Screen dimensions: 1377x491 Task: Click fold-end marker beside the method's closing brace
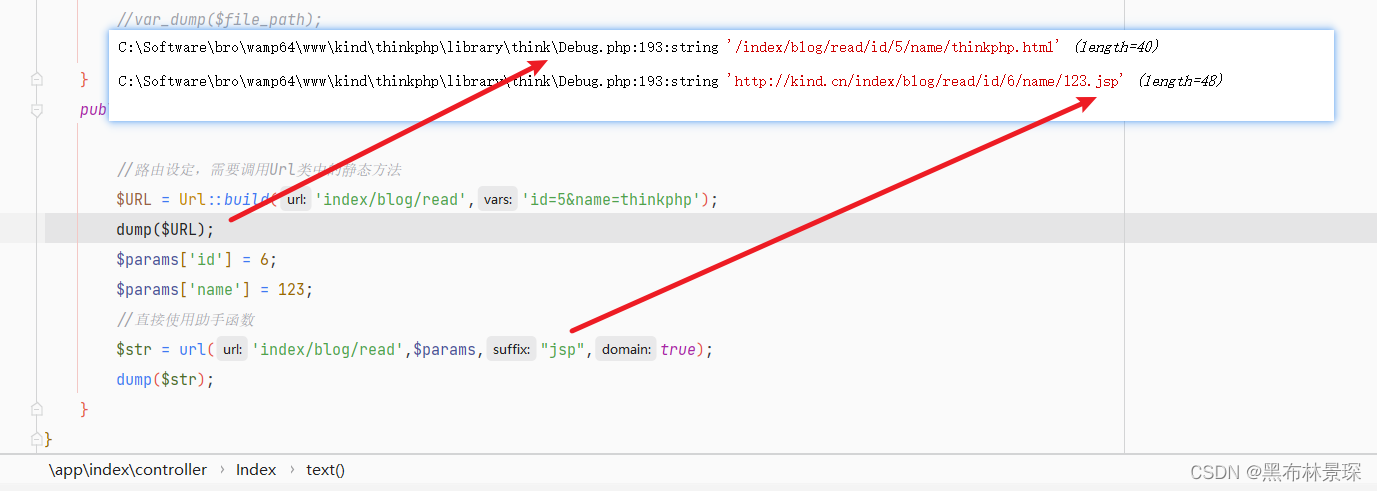(37, 409)
